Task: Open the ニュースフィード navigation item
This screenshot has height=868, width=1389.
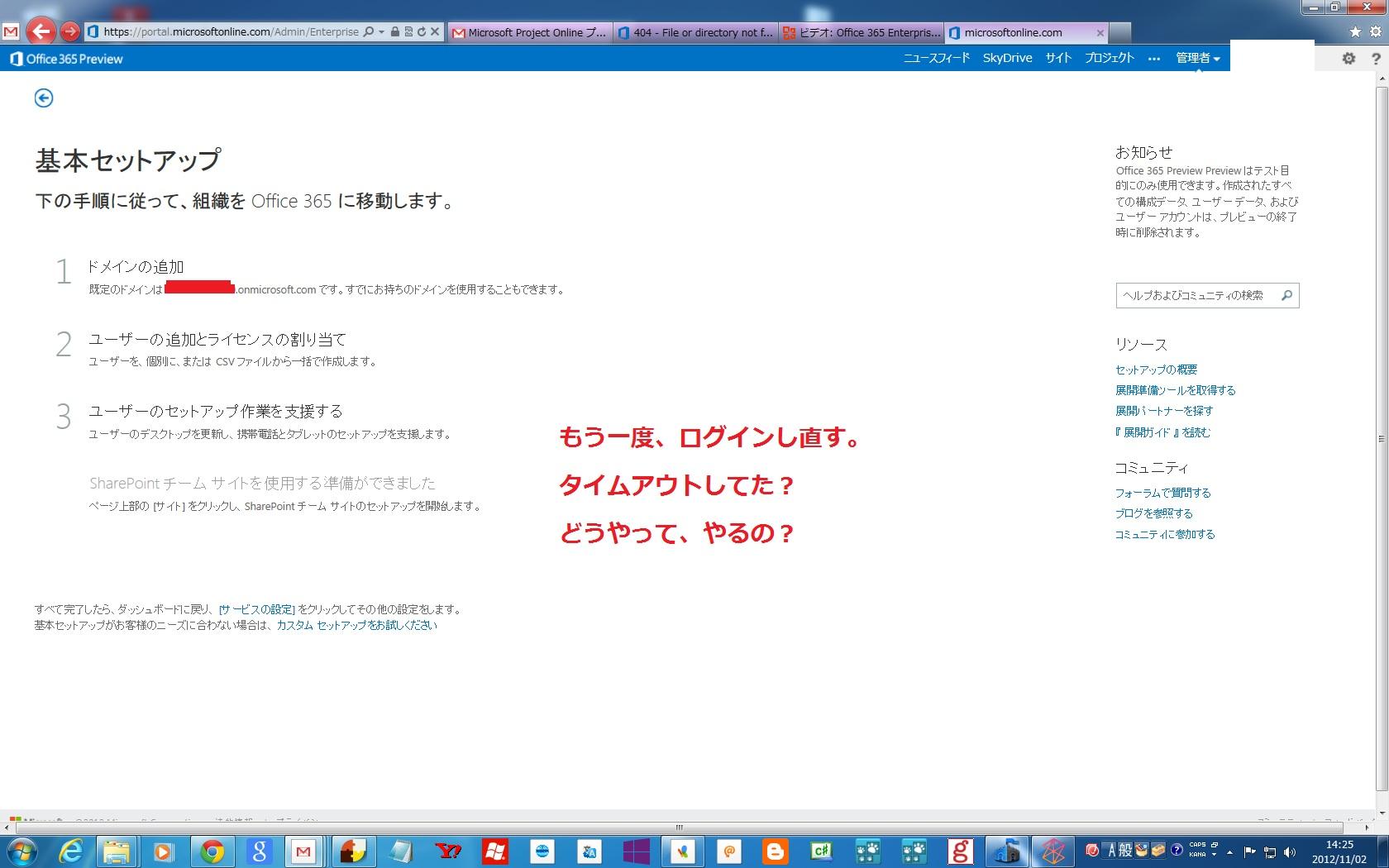Action: pos(936,58)
